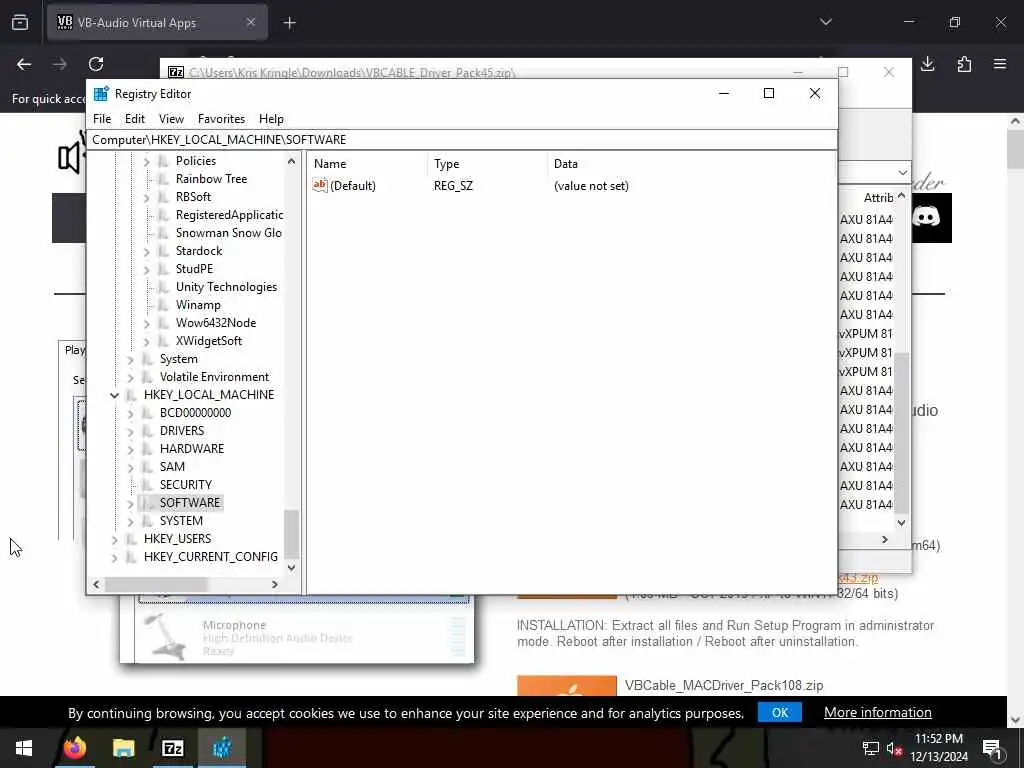
Task: Select the HARDWARE key
Action: pyautogui.click(x=191, y=449)
